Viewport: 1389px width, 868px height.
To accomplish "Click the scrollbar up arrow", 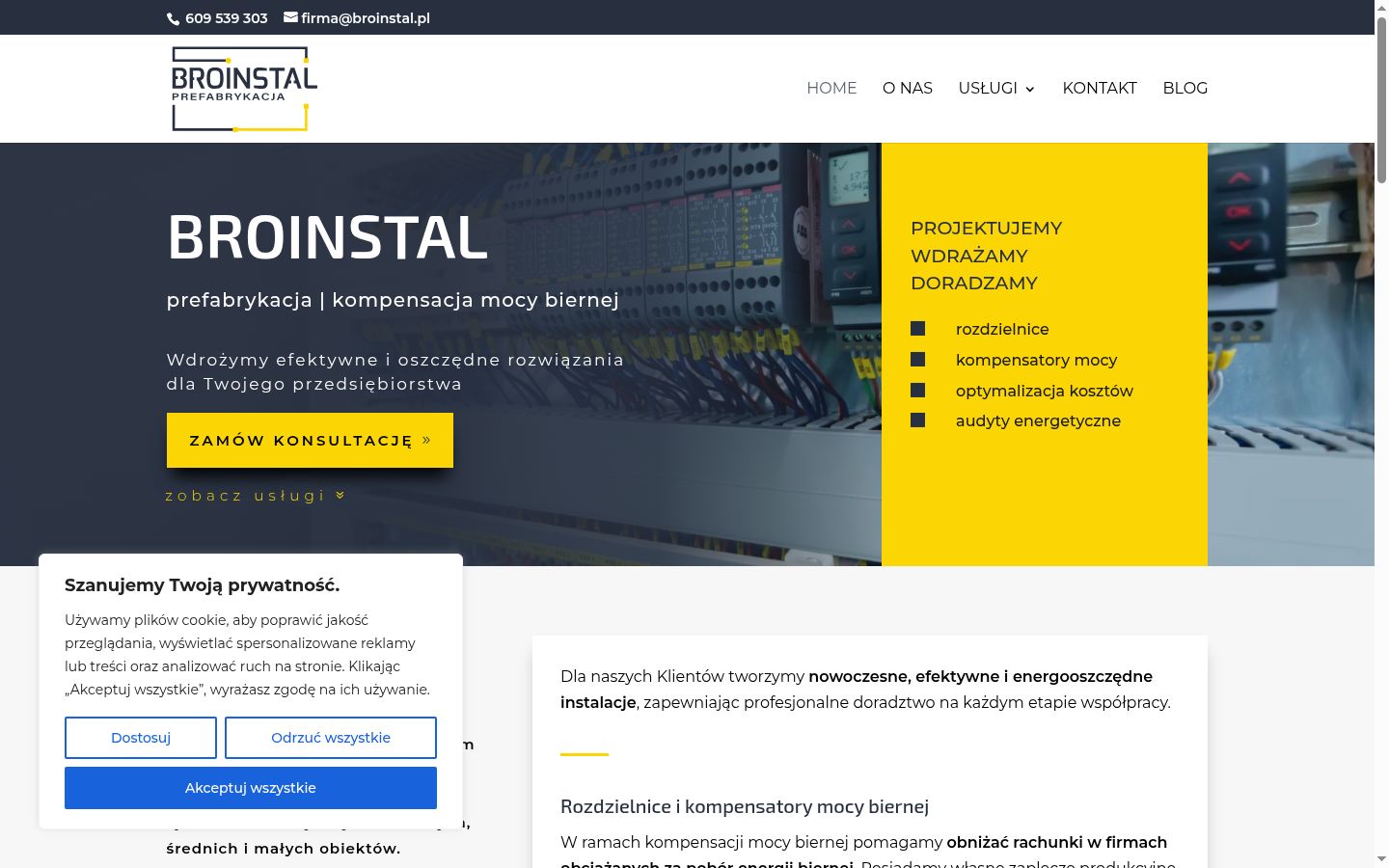I will coord(1381,7).
